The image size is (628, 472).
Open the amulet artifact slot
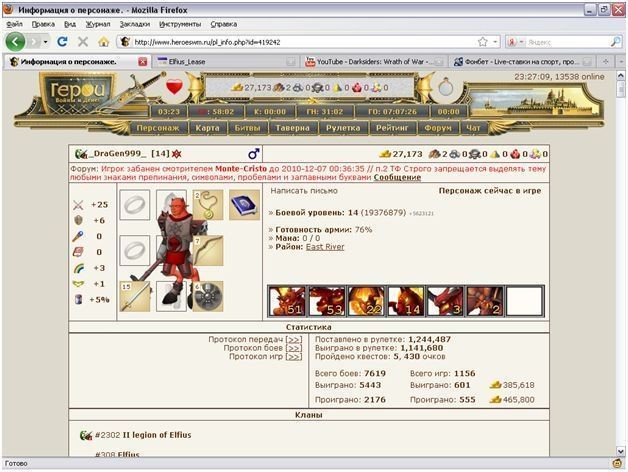[x=208, y=205]
